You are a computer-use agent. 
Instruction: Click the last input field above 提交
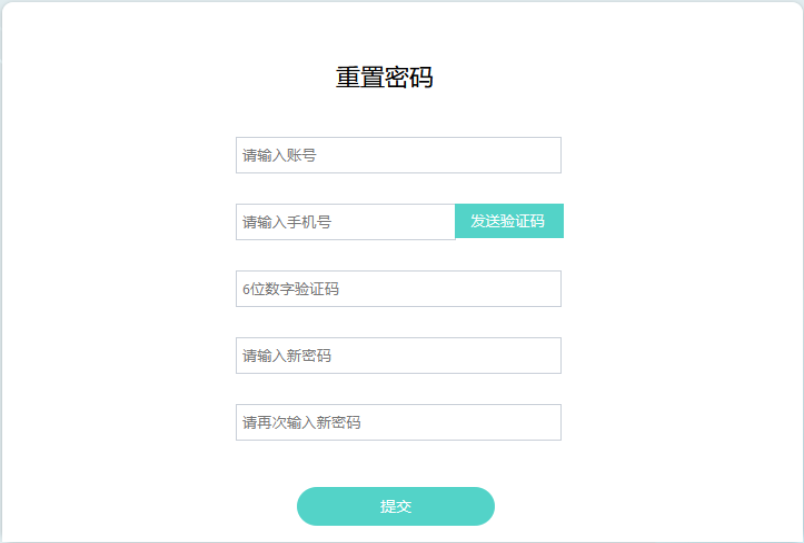pyautogui.click(x=398, y=422)
